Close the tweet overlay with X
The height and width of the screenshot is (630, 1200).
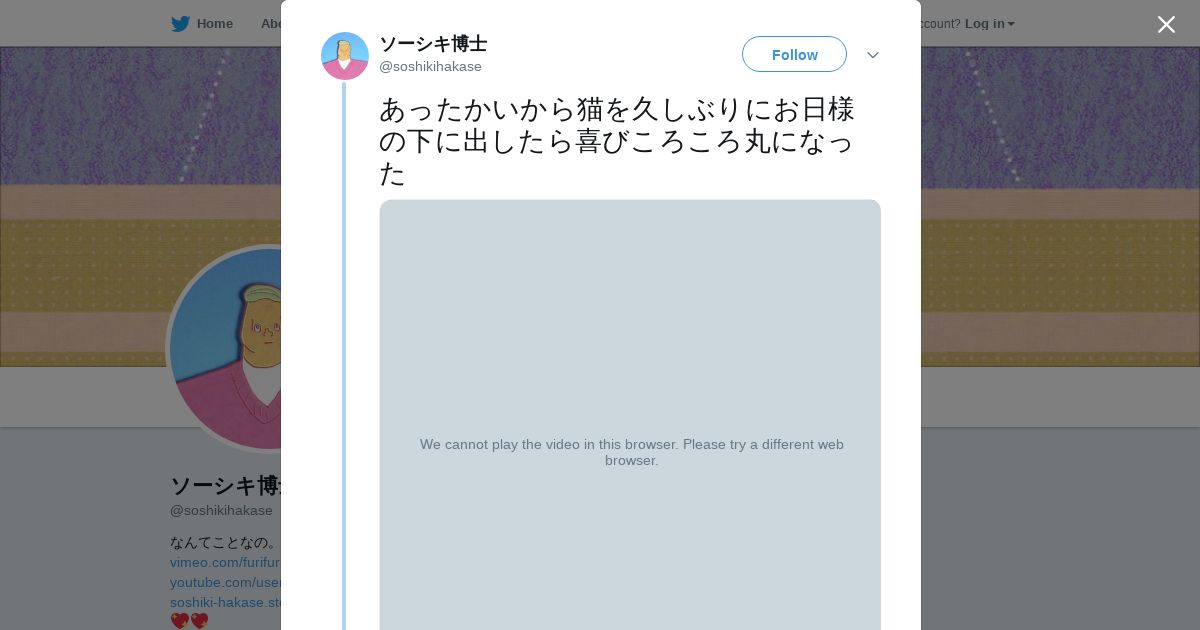[1166, 25]
